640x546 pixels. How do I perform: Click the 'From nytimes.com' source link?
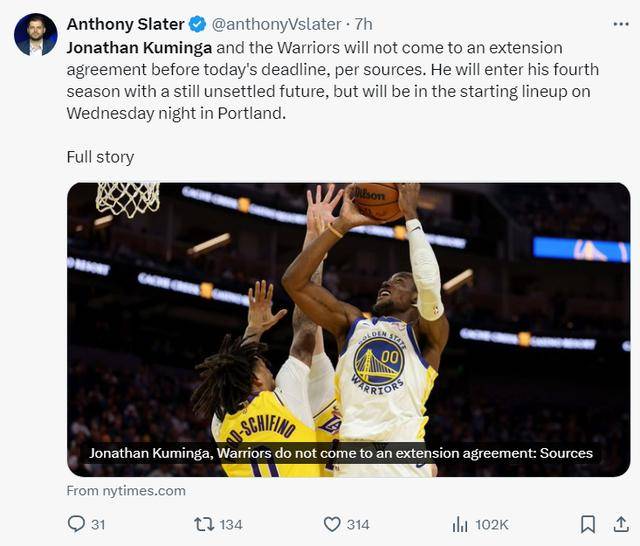click(x=126, y=490)
